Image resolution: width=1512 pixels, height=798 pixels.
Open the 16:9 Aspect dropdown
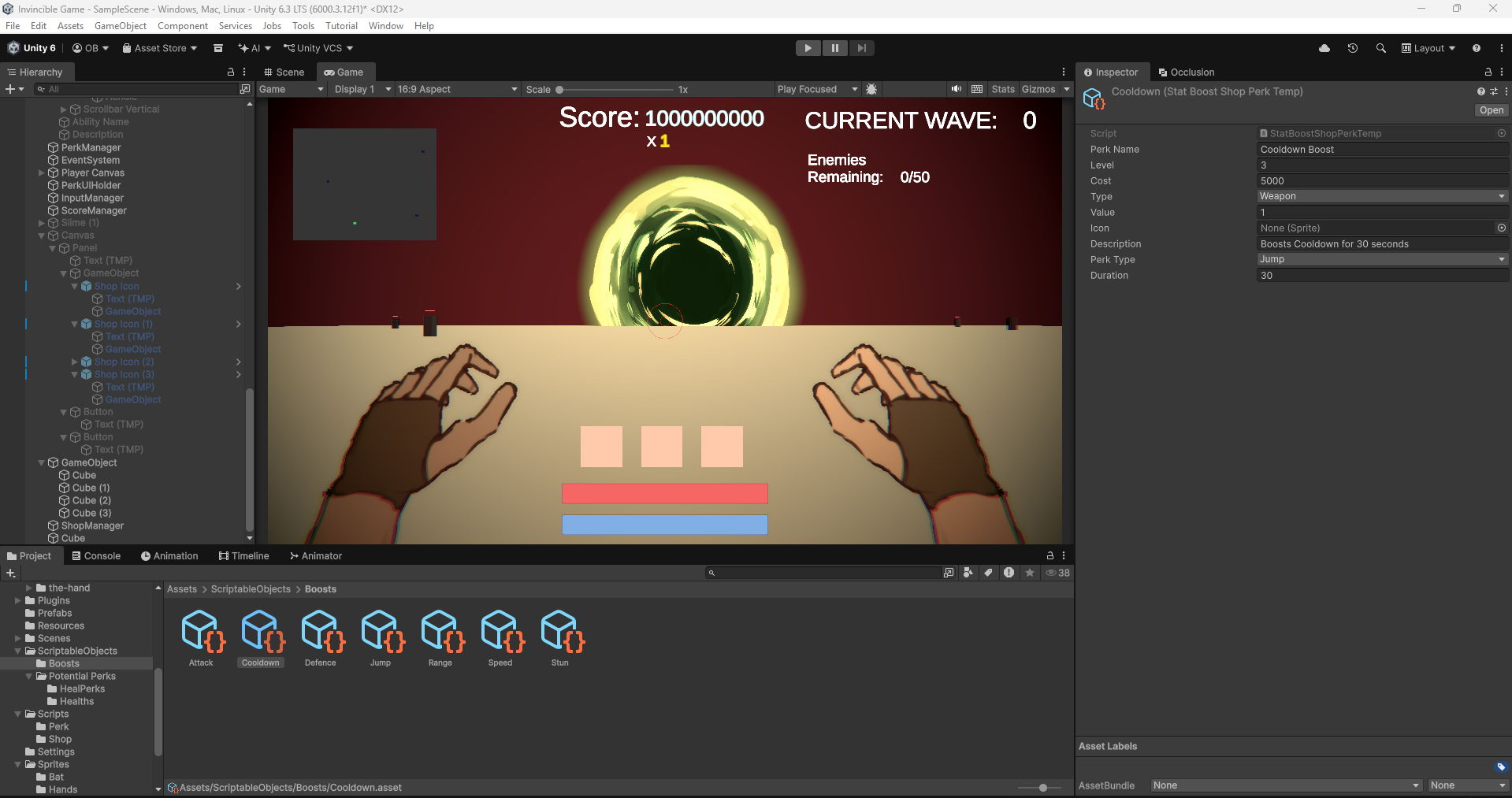tap(457, 89)
